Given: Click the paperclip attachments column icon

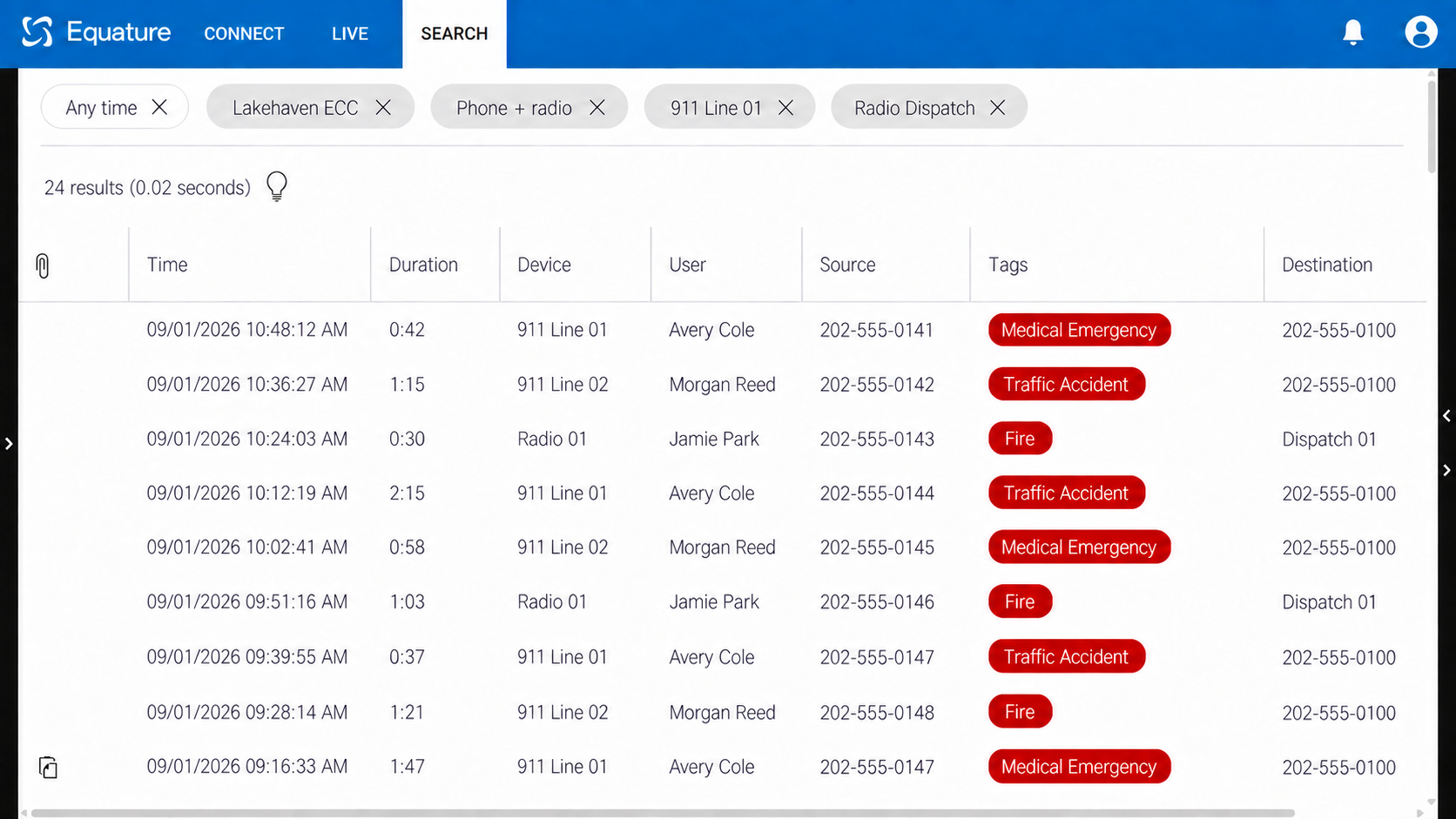Looking at the screenshot, I should coord(43,265).
